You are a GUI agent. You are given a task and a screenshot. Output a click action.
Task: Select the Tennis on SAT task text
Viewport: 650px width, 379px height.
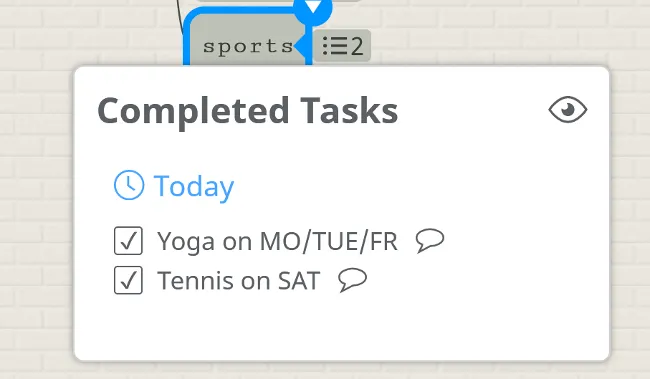coord(239,281)
